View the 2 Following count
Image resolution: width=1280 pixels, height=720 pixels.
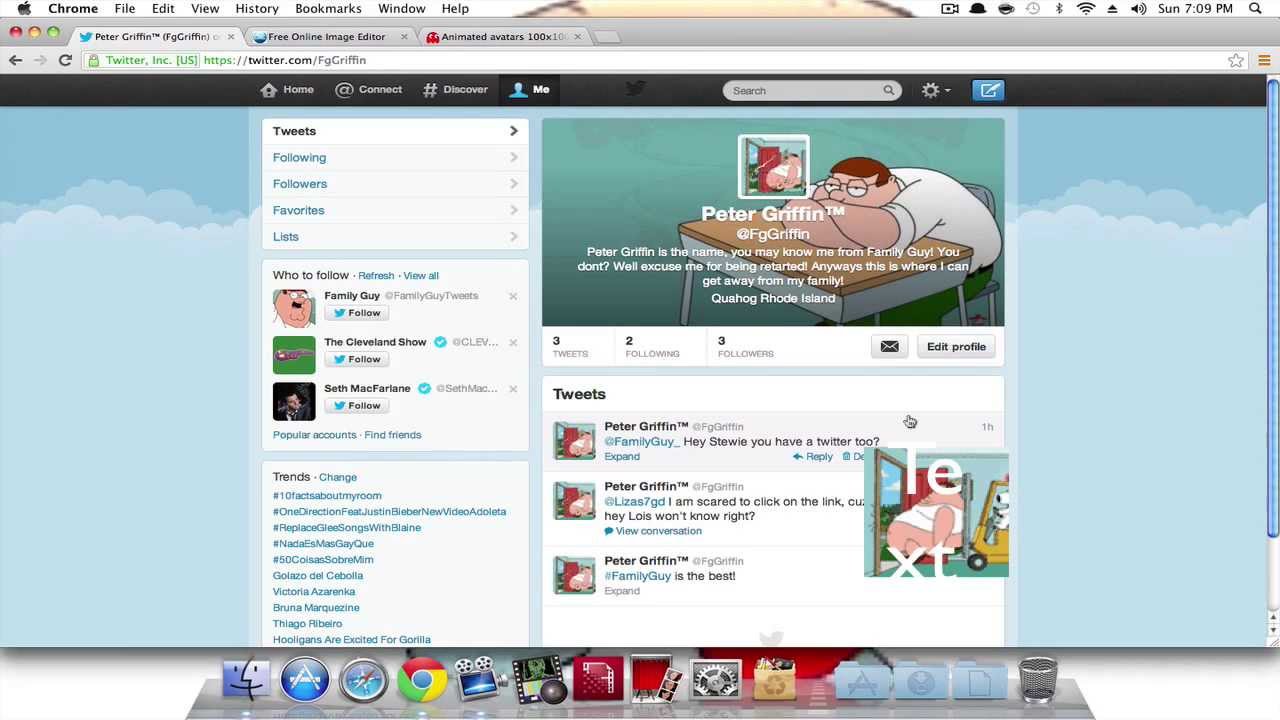[x=652, y=347]
